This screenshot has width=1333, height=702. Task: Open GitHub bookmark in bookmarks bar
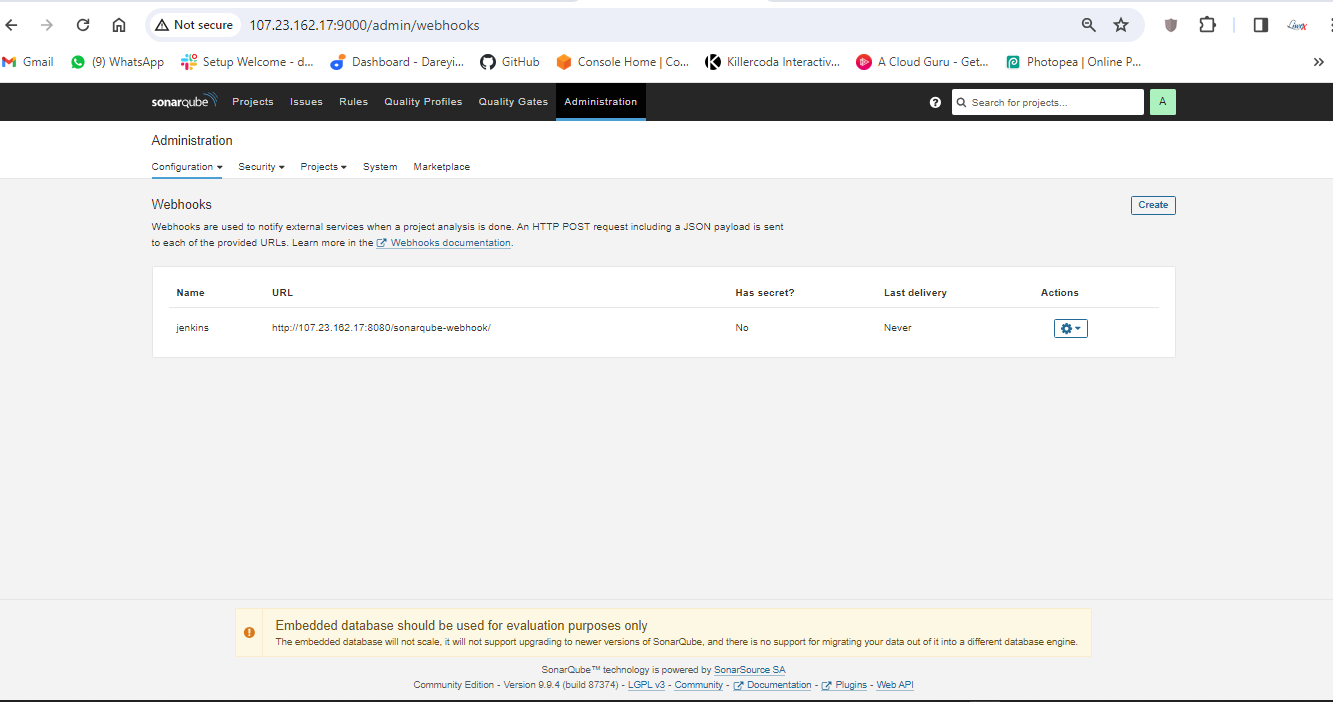(x=509, y=62)
